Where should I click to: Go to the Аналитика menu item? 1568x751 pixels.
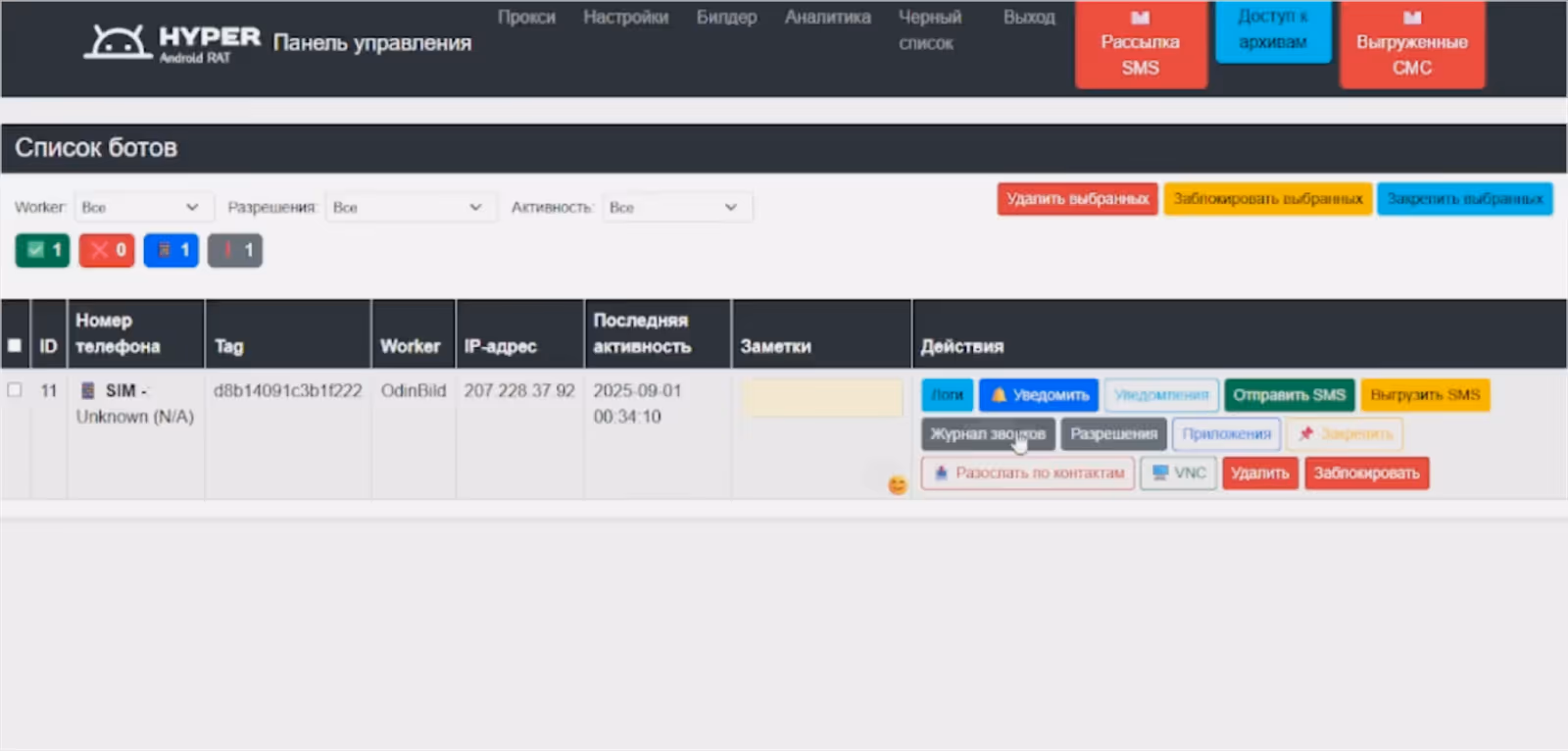coord(827,18)
